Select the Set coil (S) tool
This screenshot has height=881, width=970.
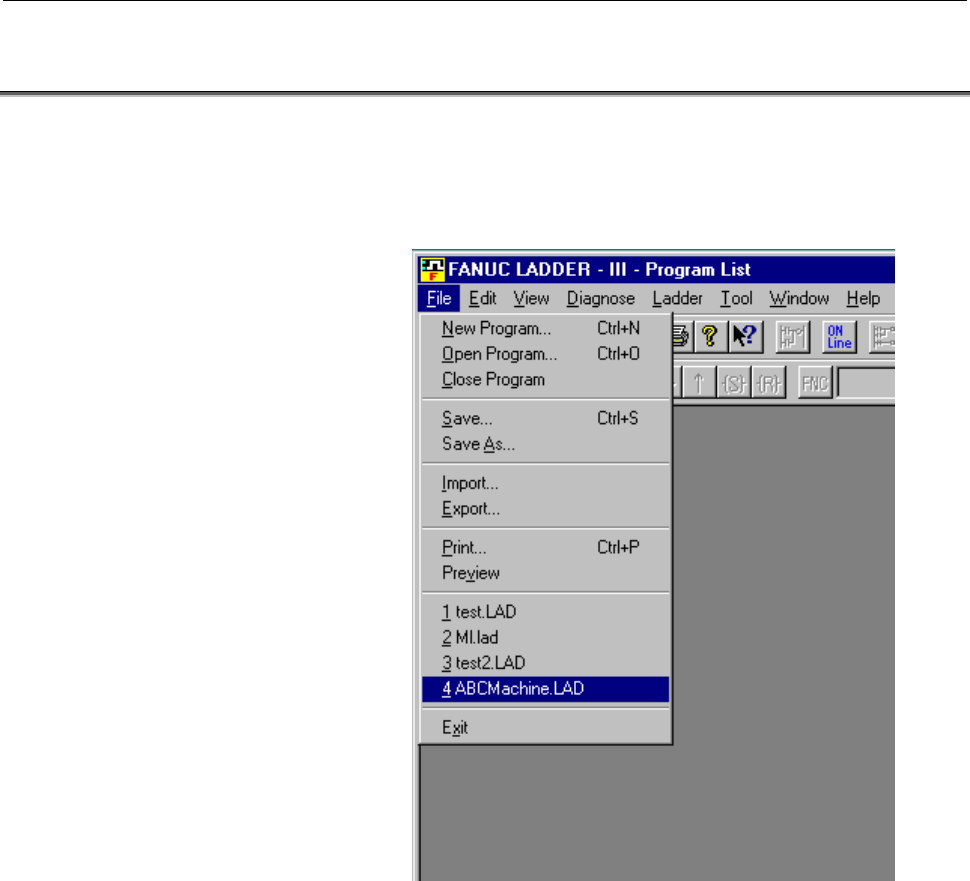coord(734,383)
